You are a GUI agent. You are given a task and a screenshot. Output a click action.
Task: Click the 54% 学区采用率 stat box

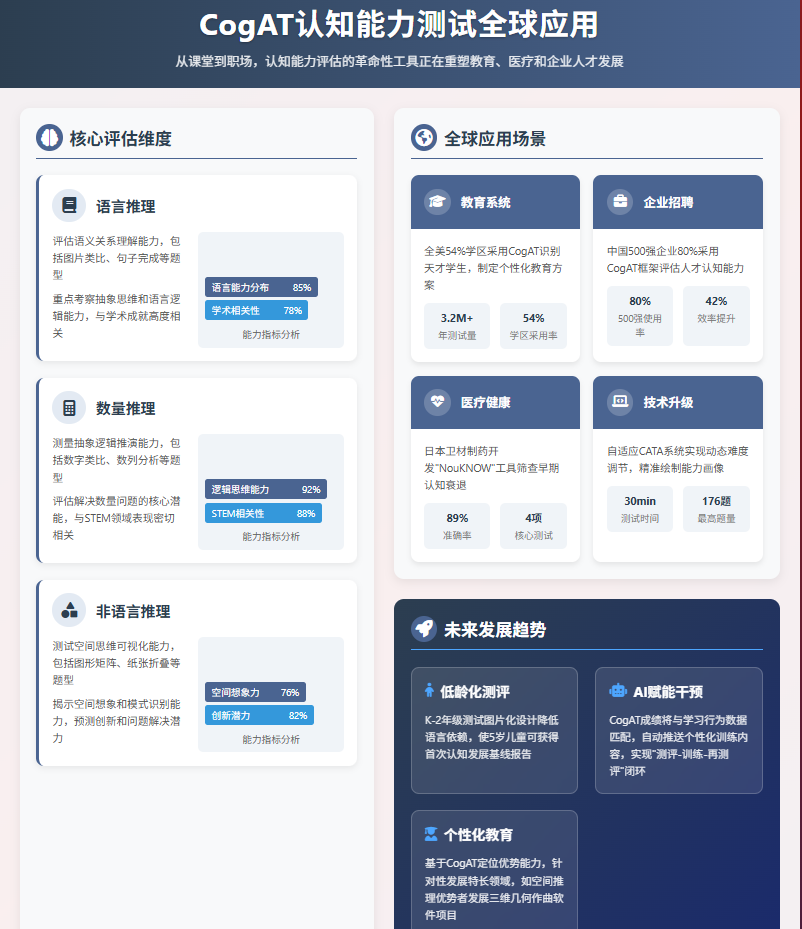(x=533, y=326)
